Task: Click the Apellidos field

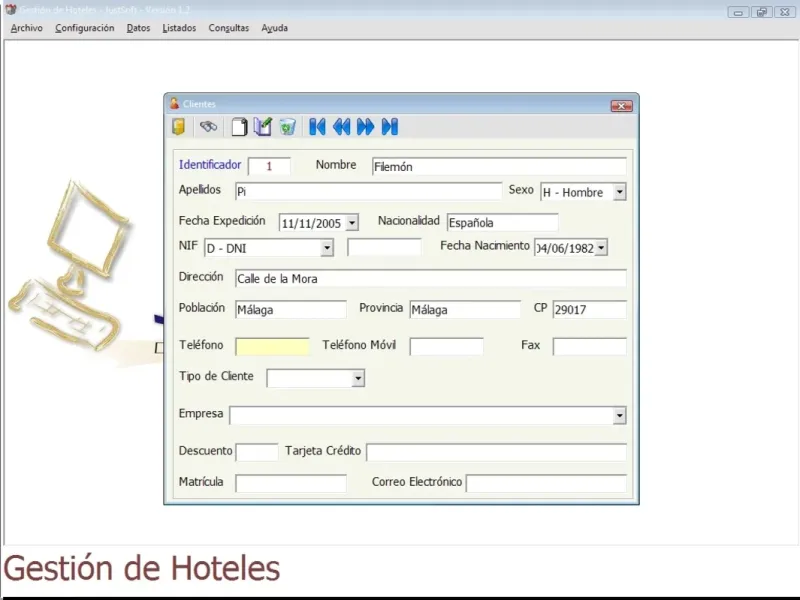Action: [368, 191]
